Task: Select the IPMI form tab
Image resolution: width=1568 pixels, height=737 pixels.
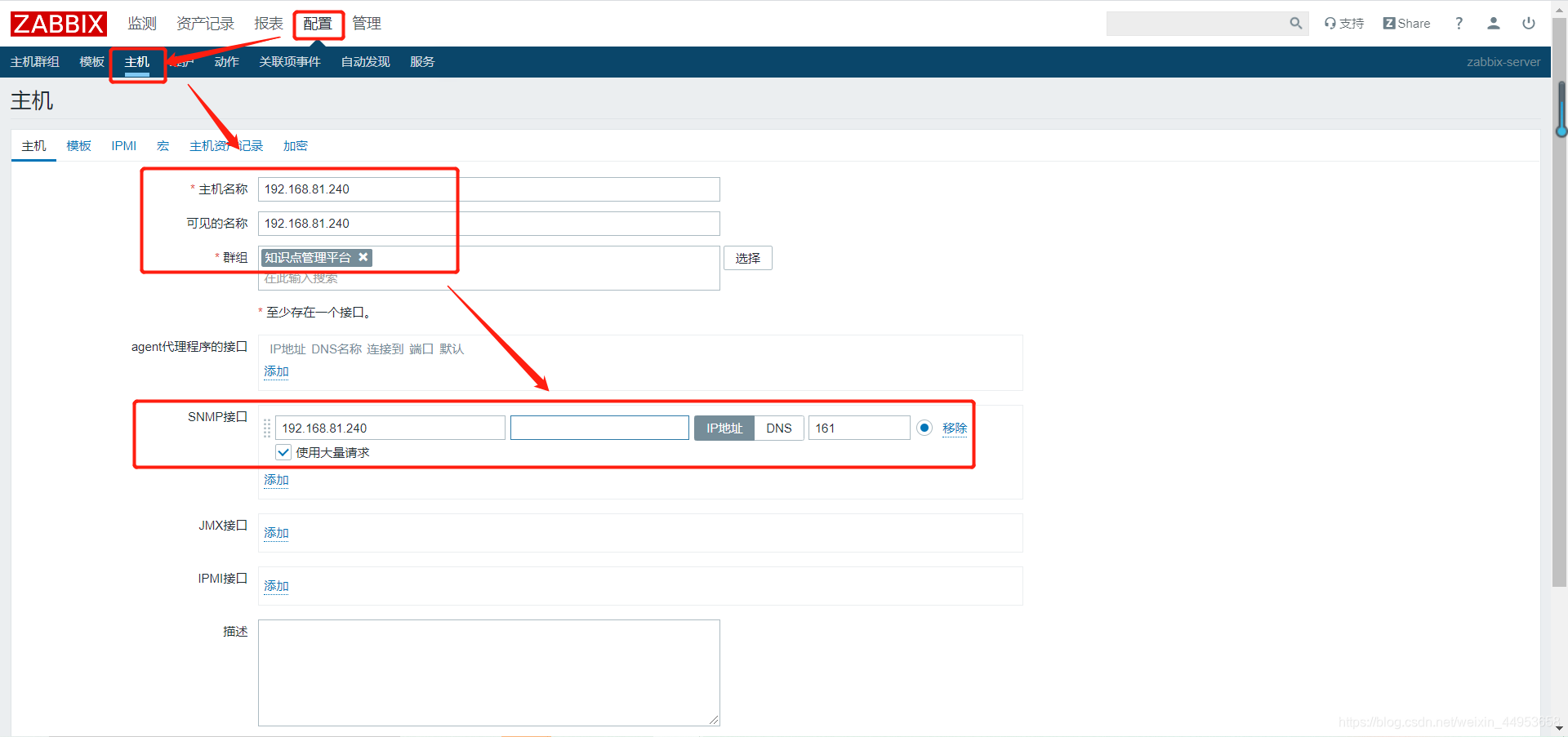Action: pyautogui.click(x=124, y=146)
